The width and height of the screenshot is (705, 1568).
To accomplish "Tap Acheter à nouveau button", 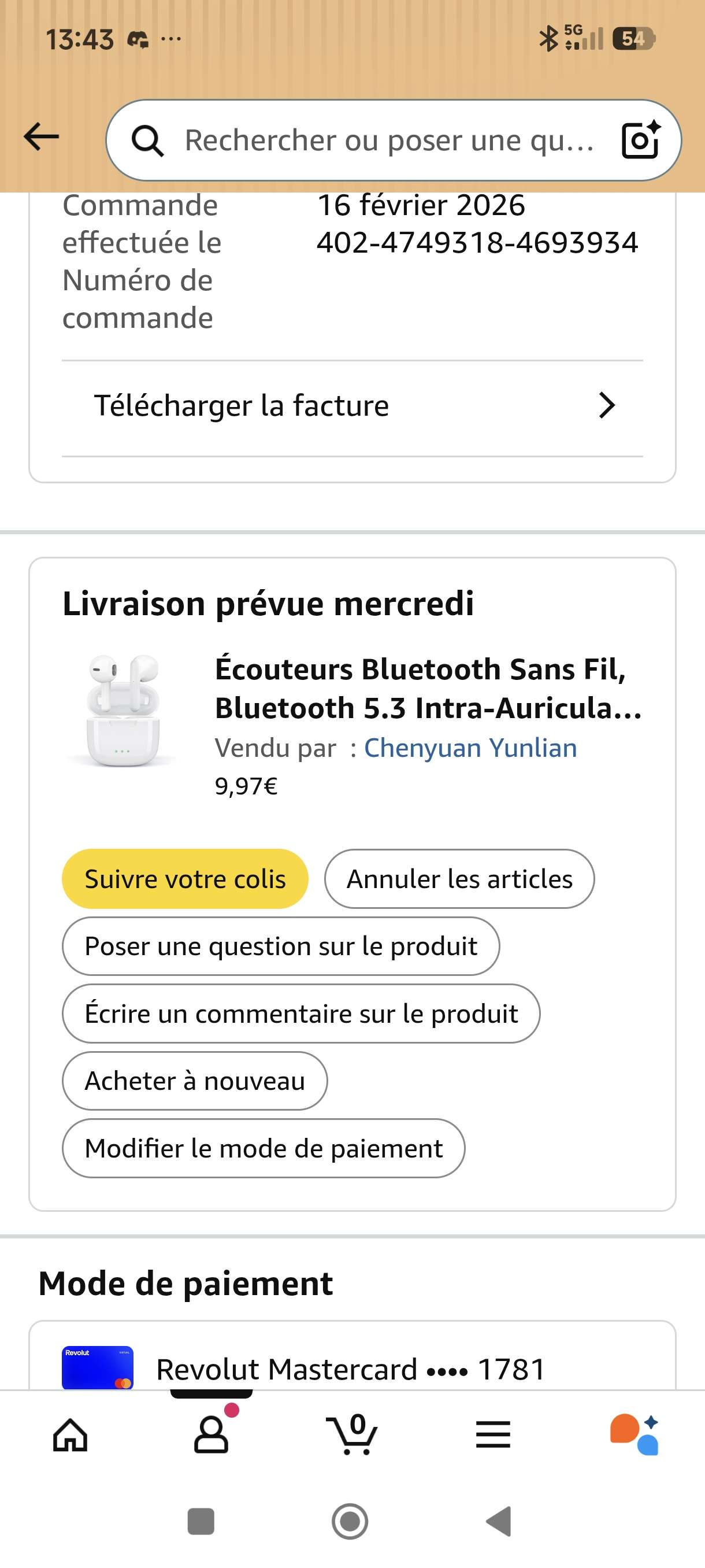I will click(x=195, y=1081).
